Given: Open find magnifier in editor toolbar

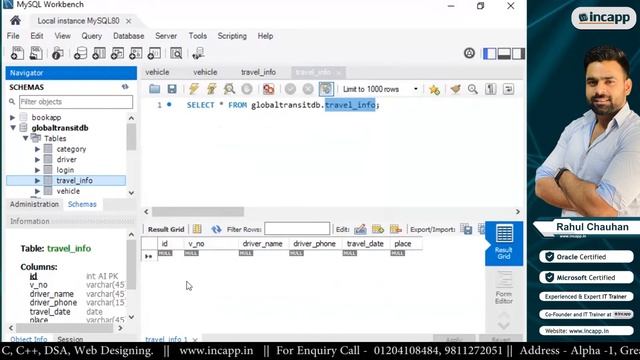Looking at the screenshot, I should pyautogui.click(x=473, y=89).
